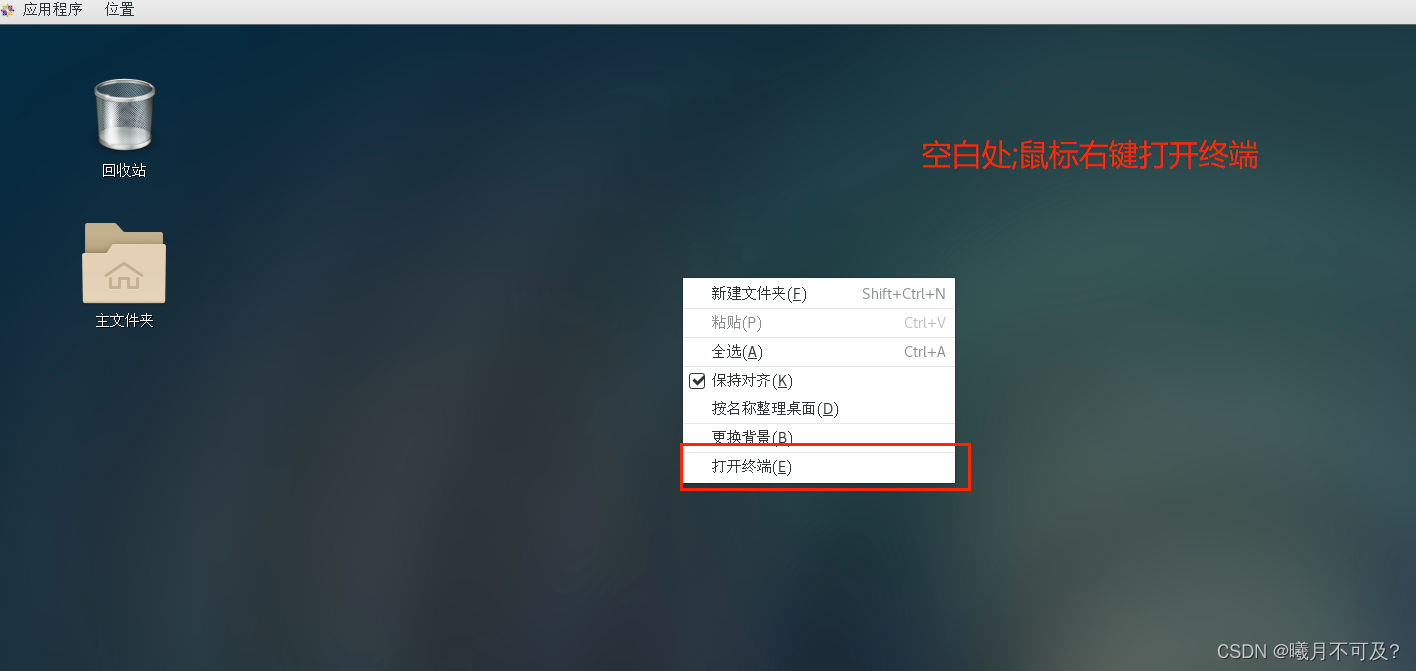Image resolution: width=1416 pixels, height=671 pixels.
Task: Choose 更换背景(B) to change wallpaper
Action: (x=818, y=438)
